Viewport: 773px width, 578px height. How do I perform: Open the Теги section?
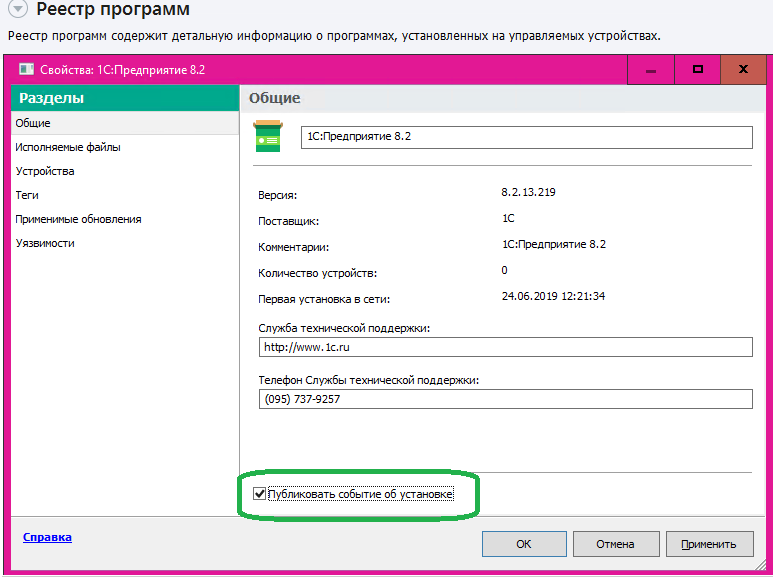(x=125, y=195)
